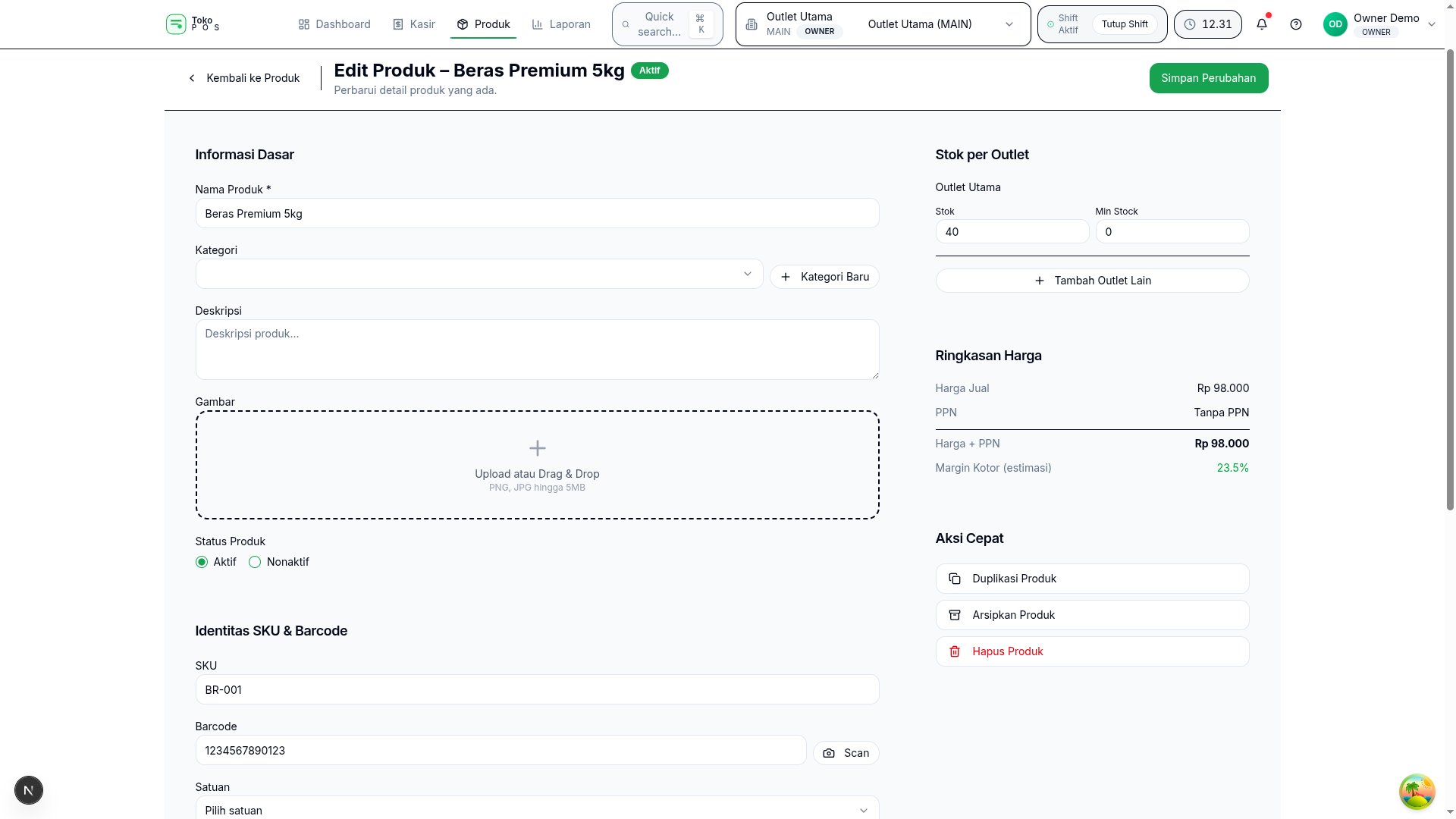The width and height of the screenshot is (1456, 819).
Task: Click the Next.js dev tools badge
Action: [x=29, y=790]
